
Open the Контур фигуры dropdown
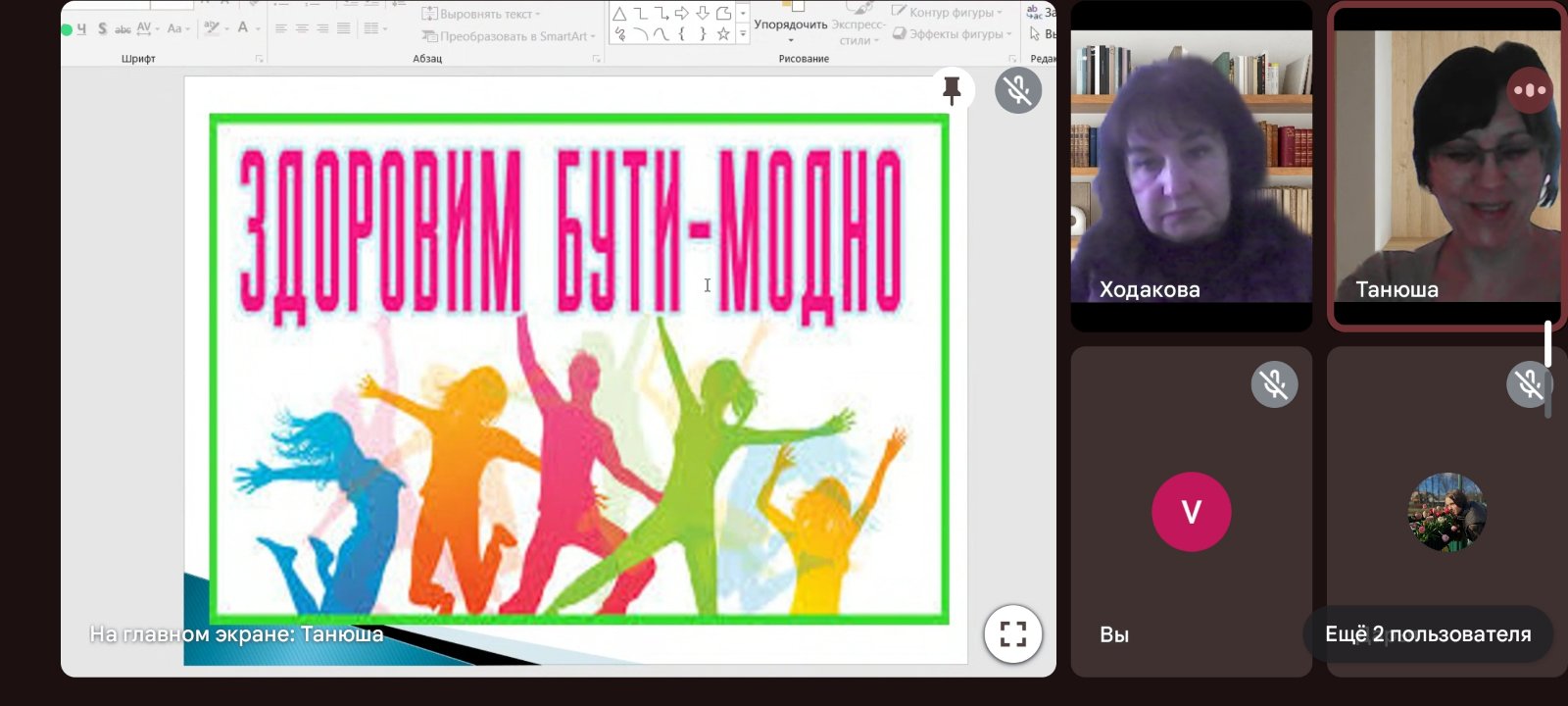948,13
